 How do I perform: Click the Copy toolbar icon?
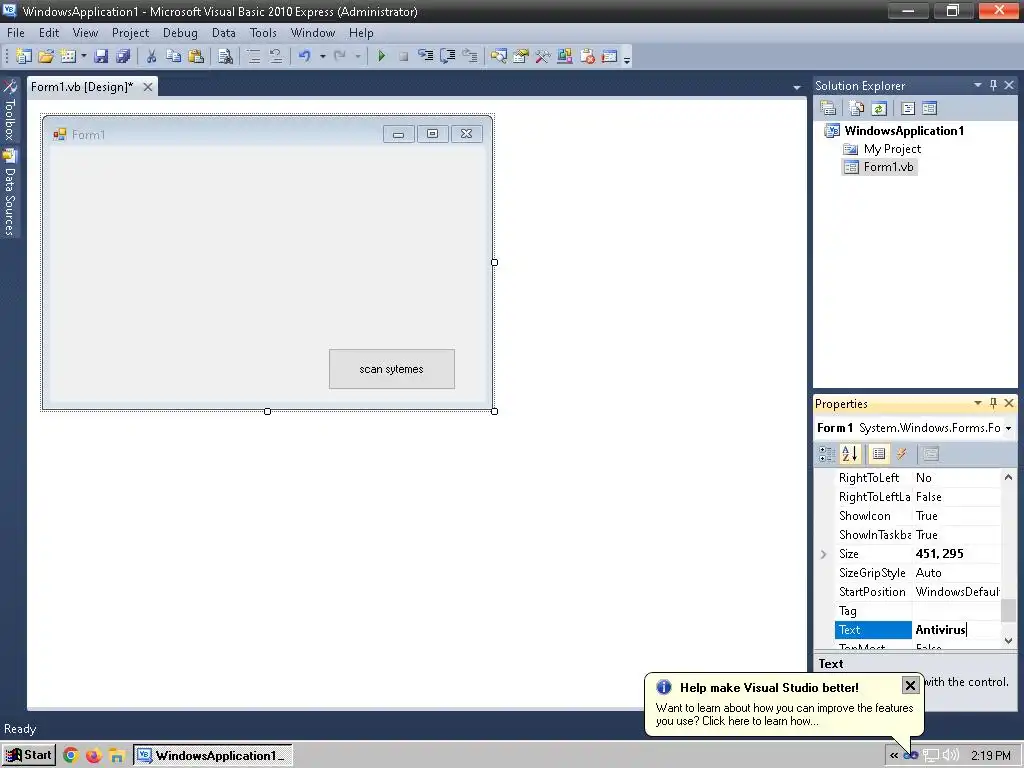173,56
